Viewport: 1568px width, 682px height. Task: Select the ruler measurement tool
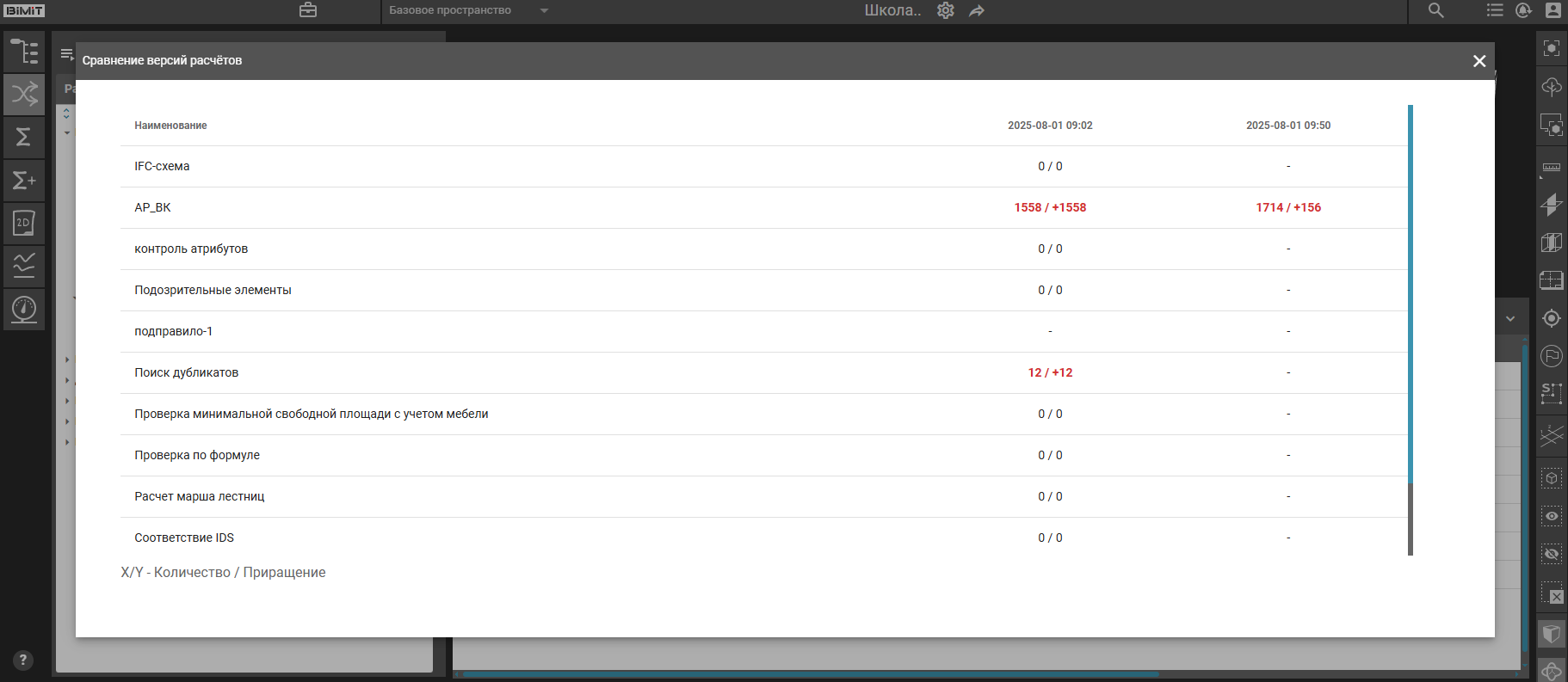pyautogui.click(x=1551, y=168)
